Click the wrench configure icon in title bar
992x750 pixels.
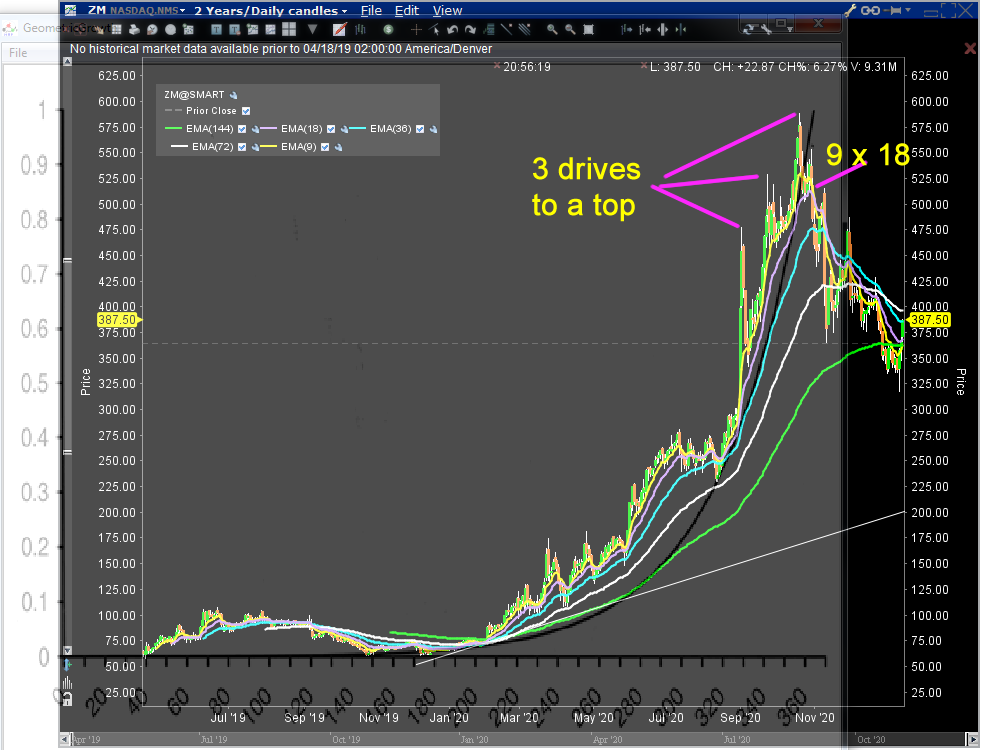pos(851,10)
